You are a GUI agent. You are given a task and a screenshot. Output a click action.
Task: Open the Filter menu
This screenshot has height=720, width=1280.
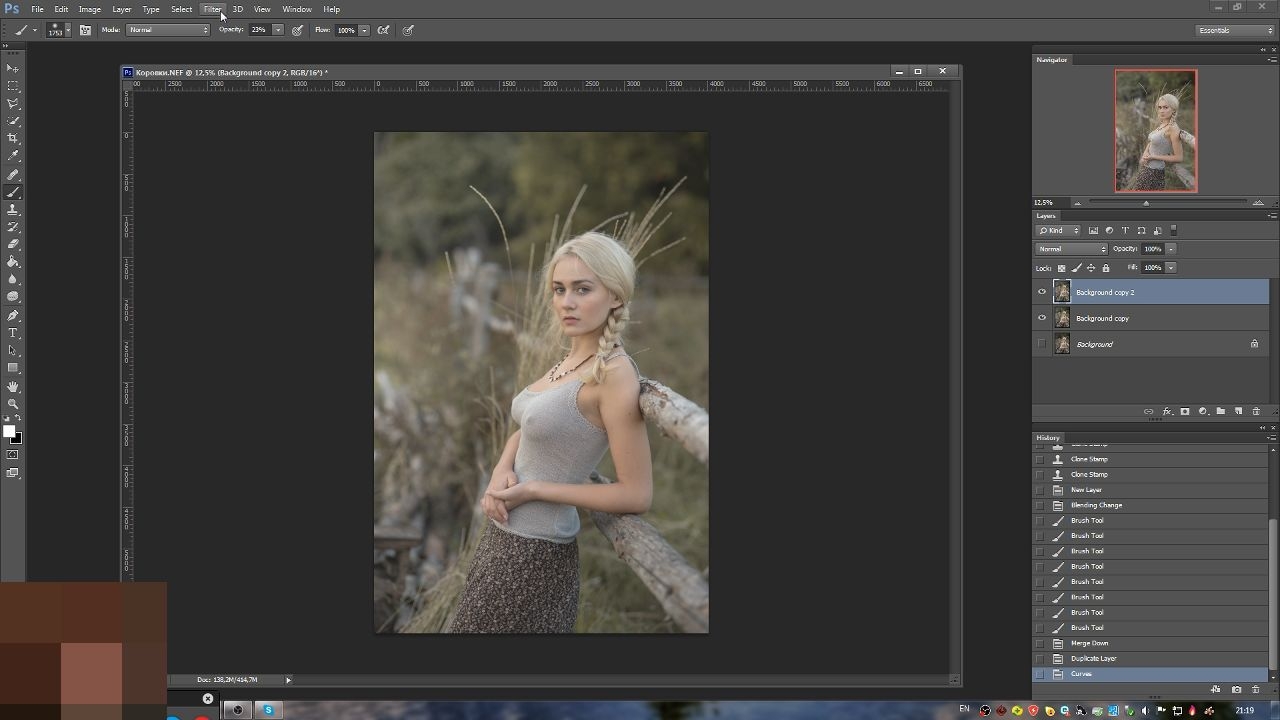pos(213,9)
